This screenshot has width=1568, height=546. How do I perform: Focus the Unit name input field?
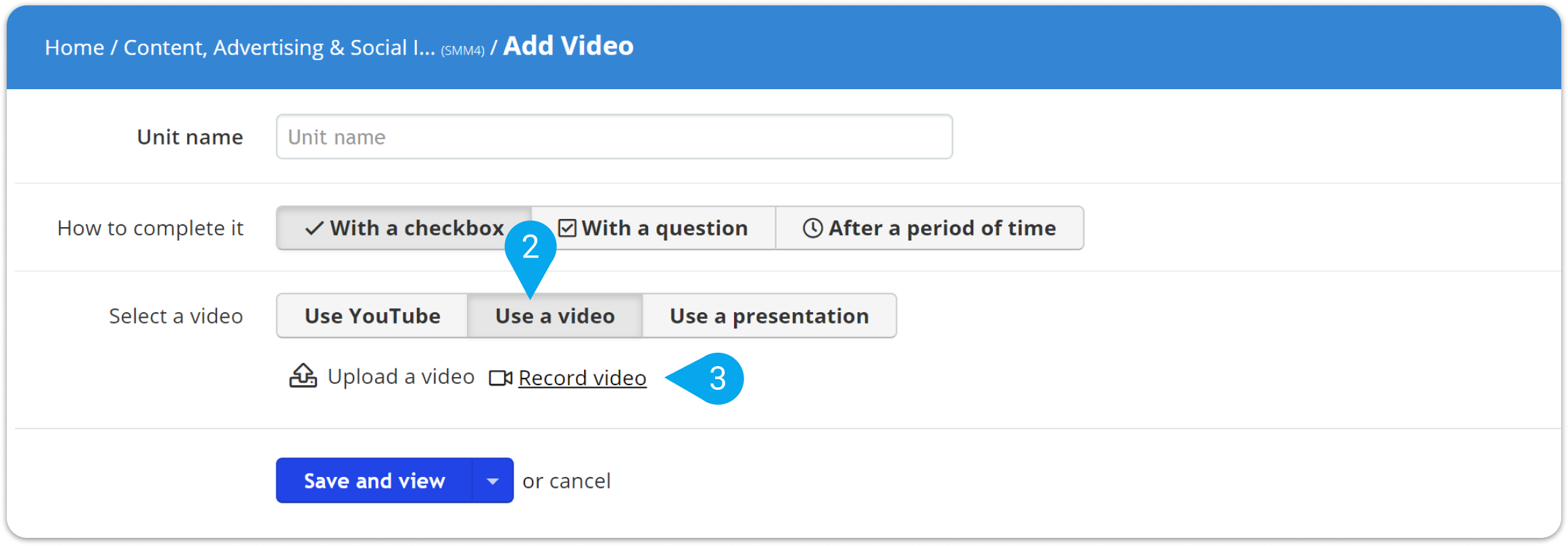[x=614, y=136]
